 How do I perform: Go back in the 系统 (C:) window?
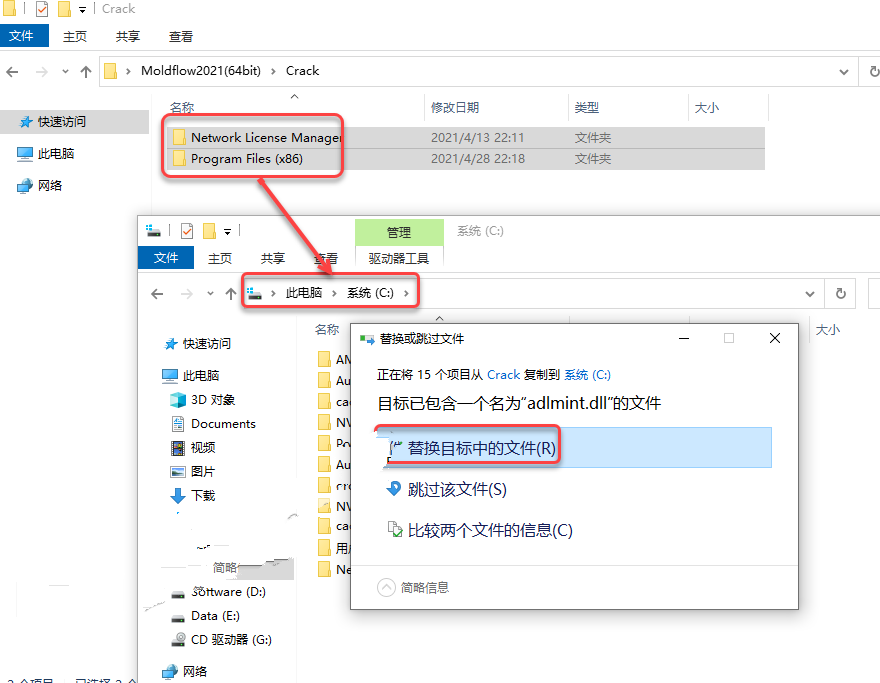157,294
